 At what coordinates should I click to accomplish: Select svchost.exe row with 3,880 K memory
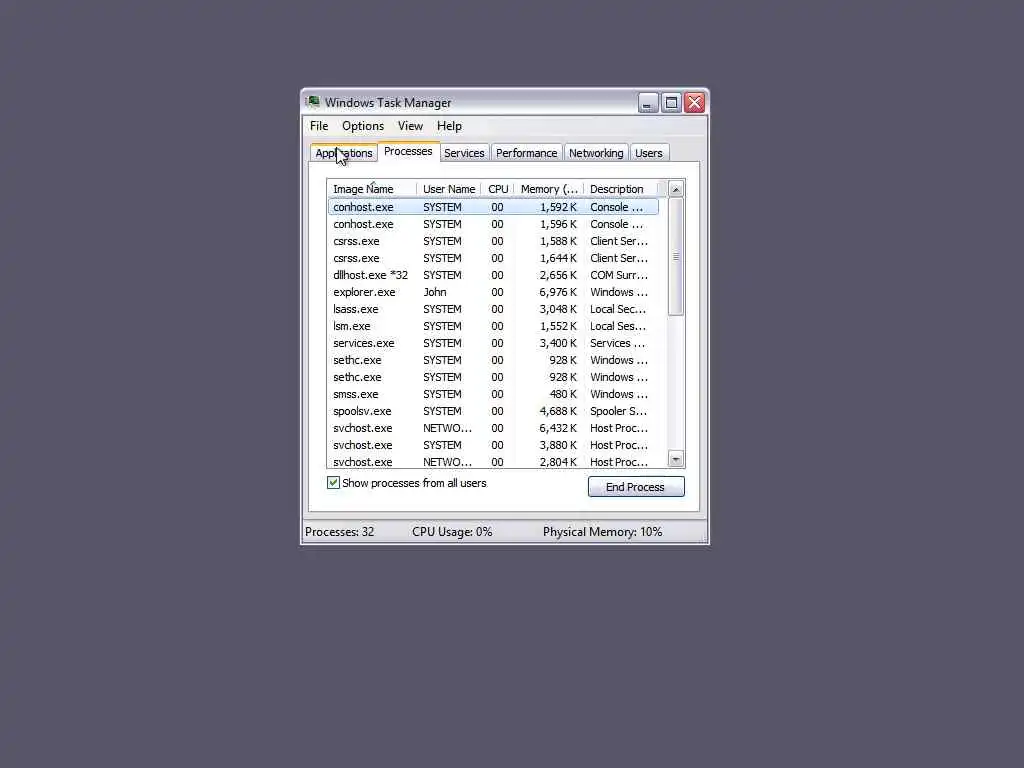click(x=493, y=445)
